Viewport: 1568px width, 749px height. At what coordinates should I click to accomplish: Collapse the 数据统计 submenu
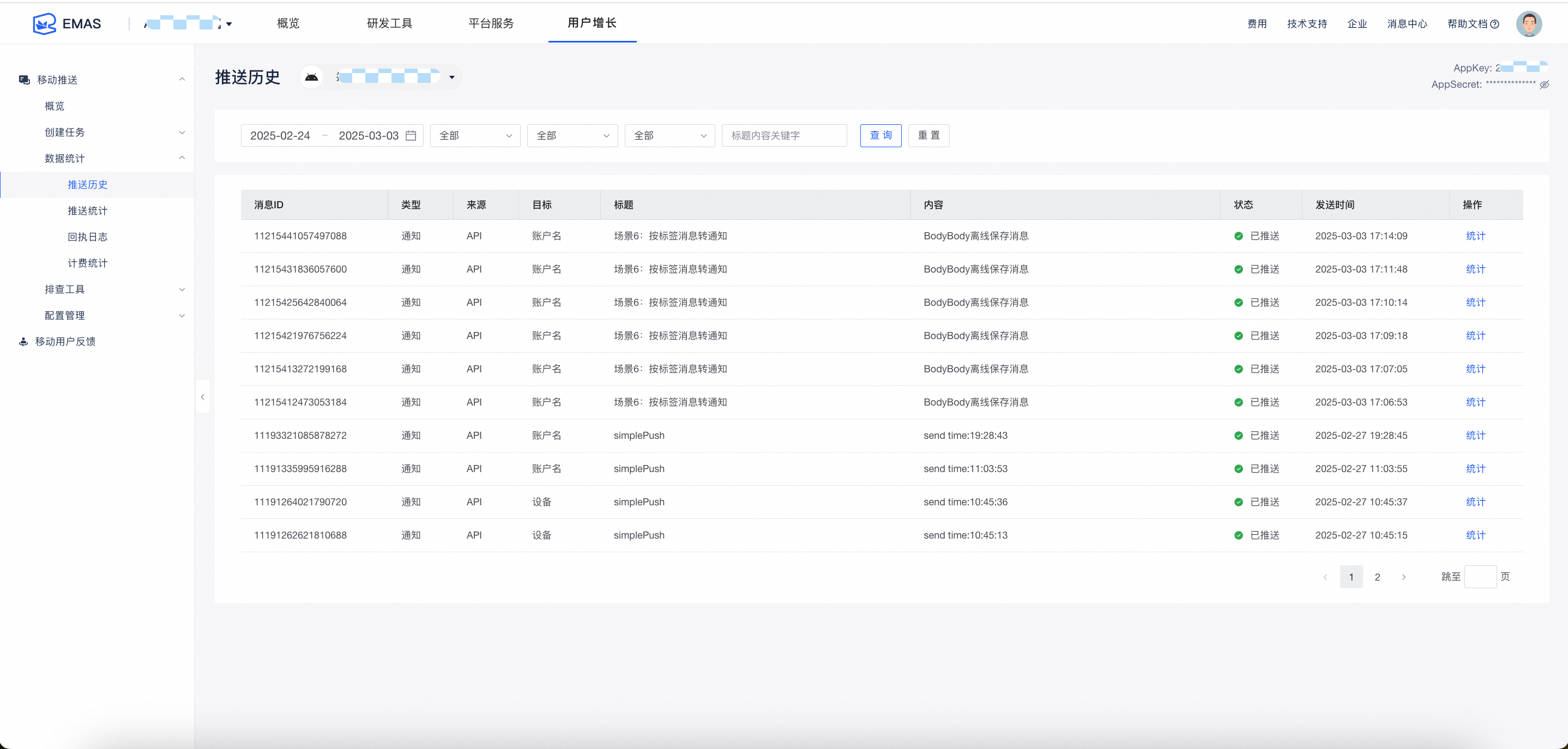point(182,158)
